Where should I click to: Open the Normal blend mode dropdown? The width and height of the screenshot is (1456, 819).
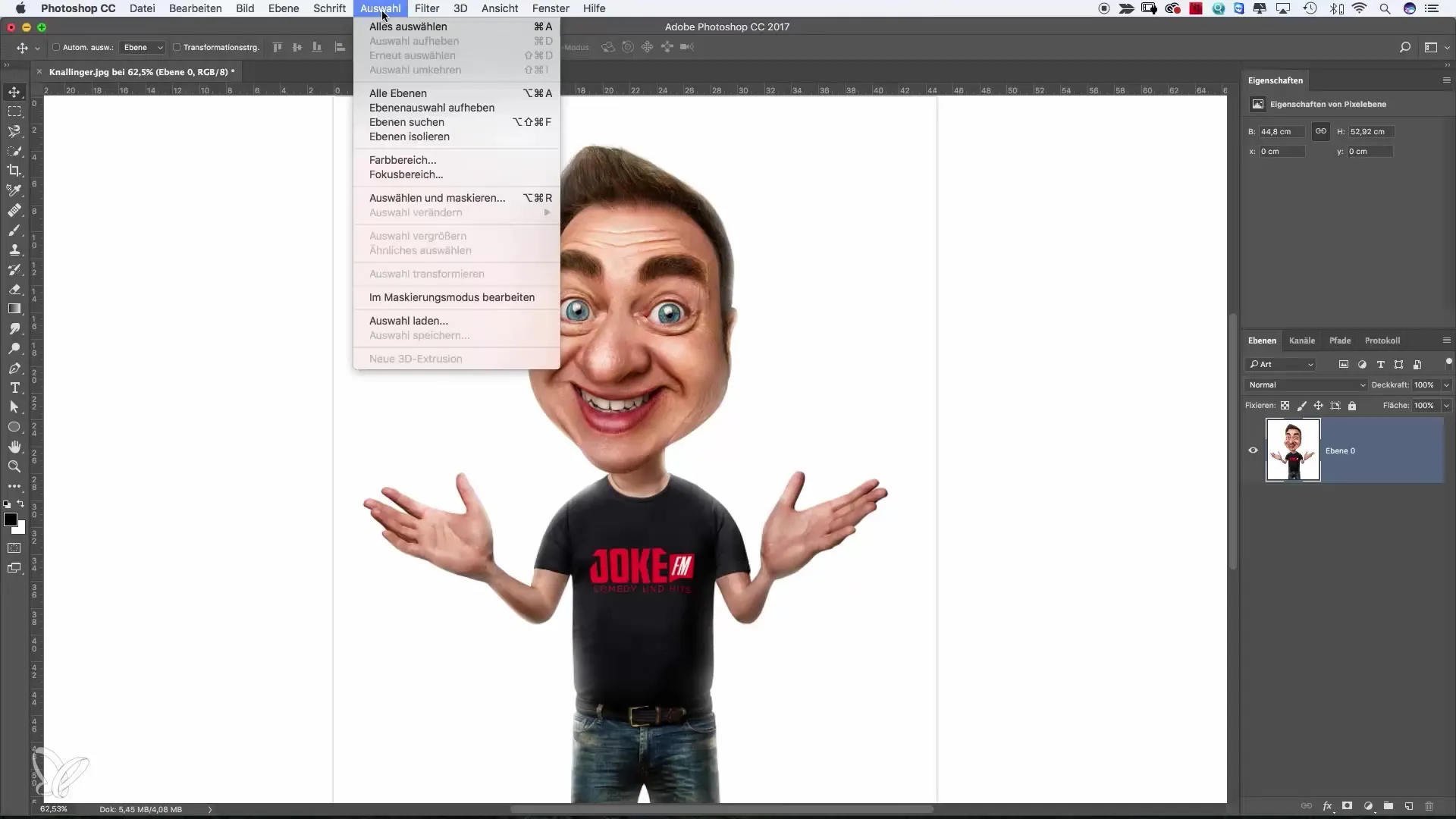click(1306, 385)
